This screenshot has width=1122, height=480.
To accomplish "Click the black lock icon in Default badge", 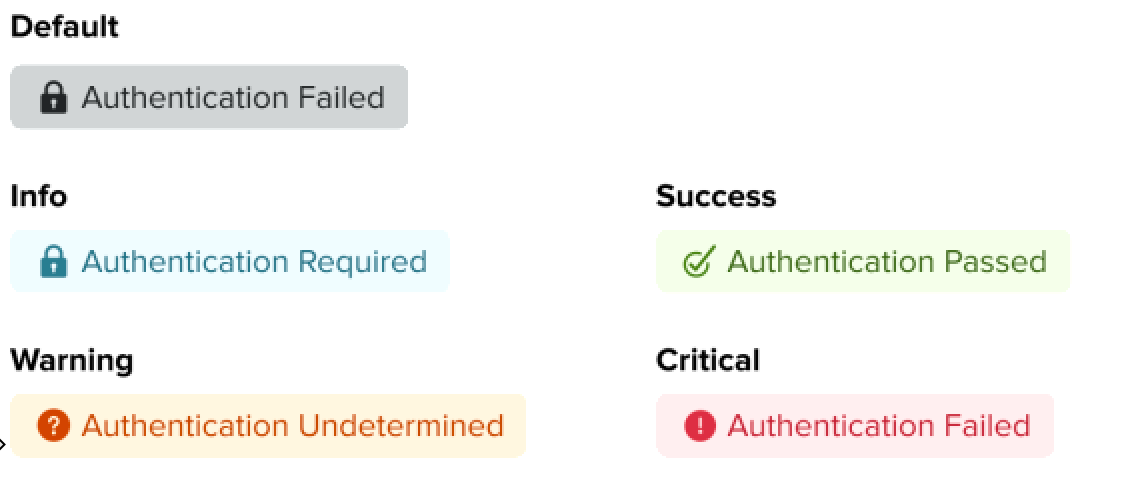I will (x=53, y=97).
